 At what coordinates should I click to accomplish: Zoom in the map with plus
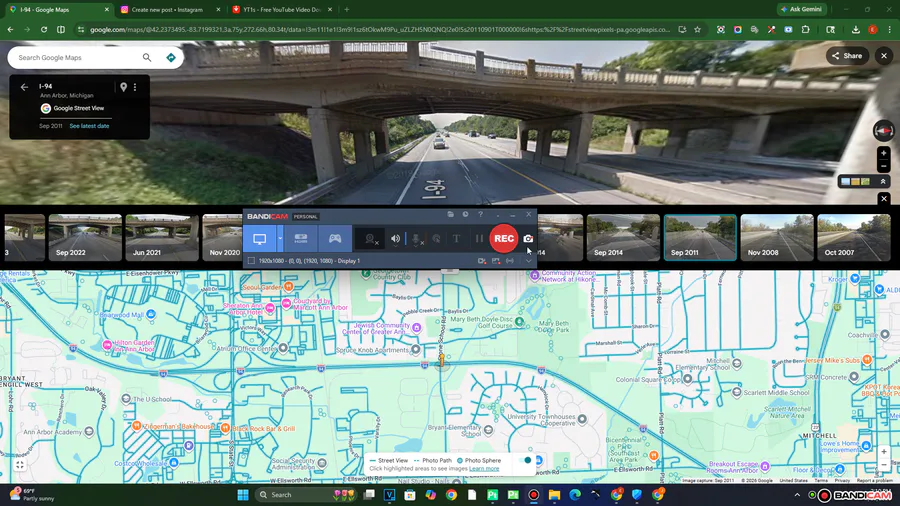click(883, 452)
